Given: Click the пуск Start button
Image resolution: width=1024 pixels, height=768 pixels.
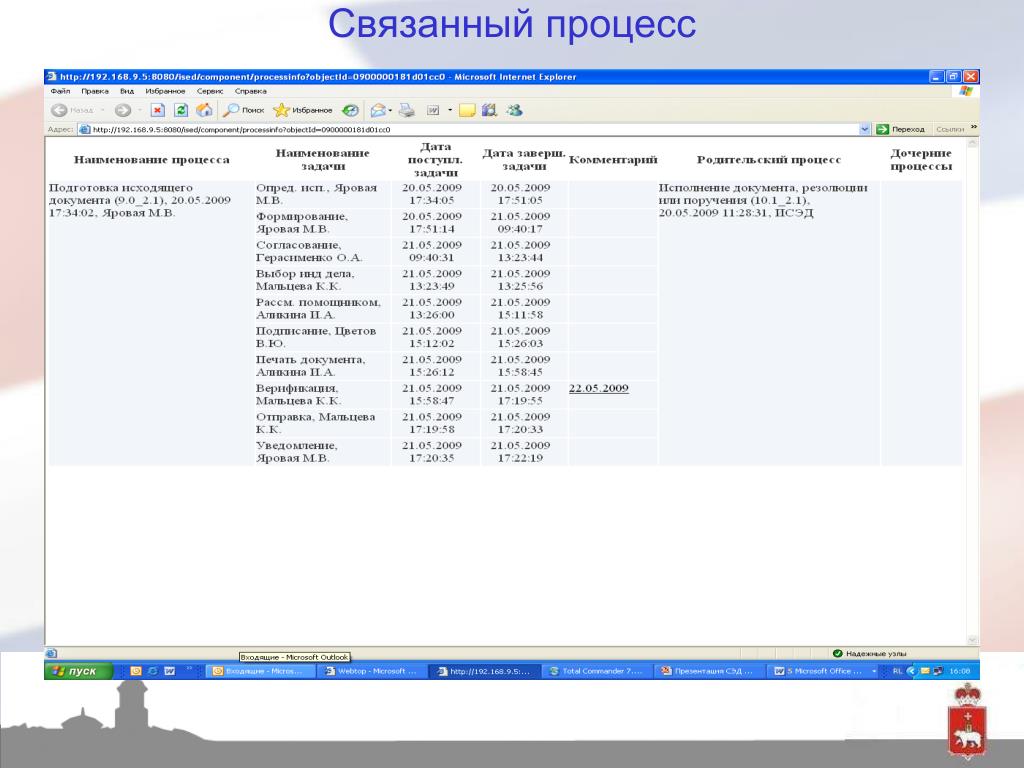Looking at the screenshot, I should point(78,671).
